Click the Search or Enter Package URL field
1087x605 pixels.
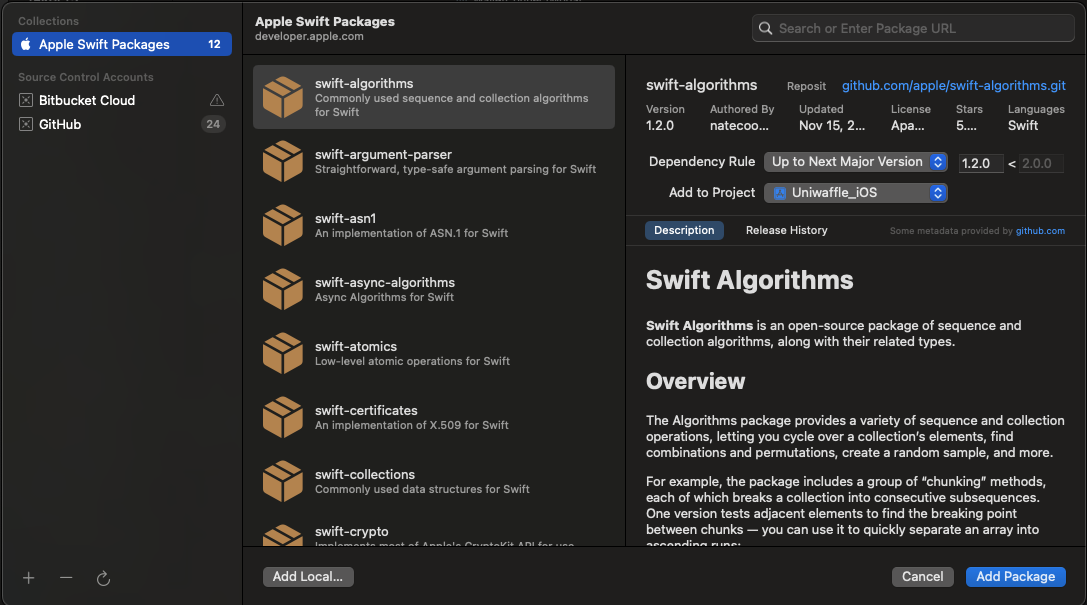(913, 28)
